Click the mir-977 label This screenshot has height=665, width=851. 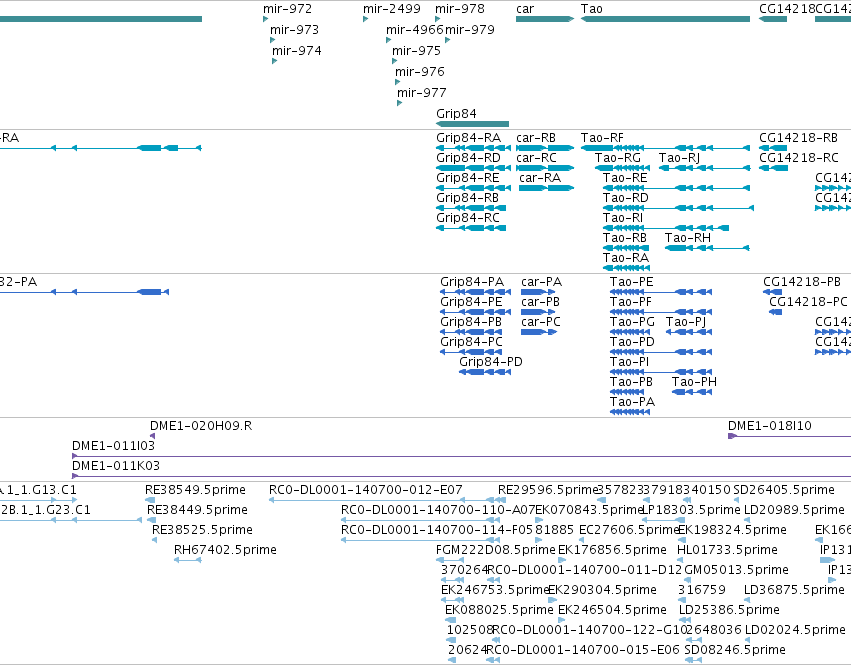(422, 92)
